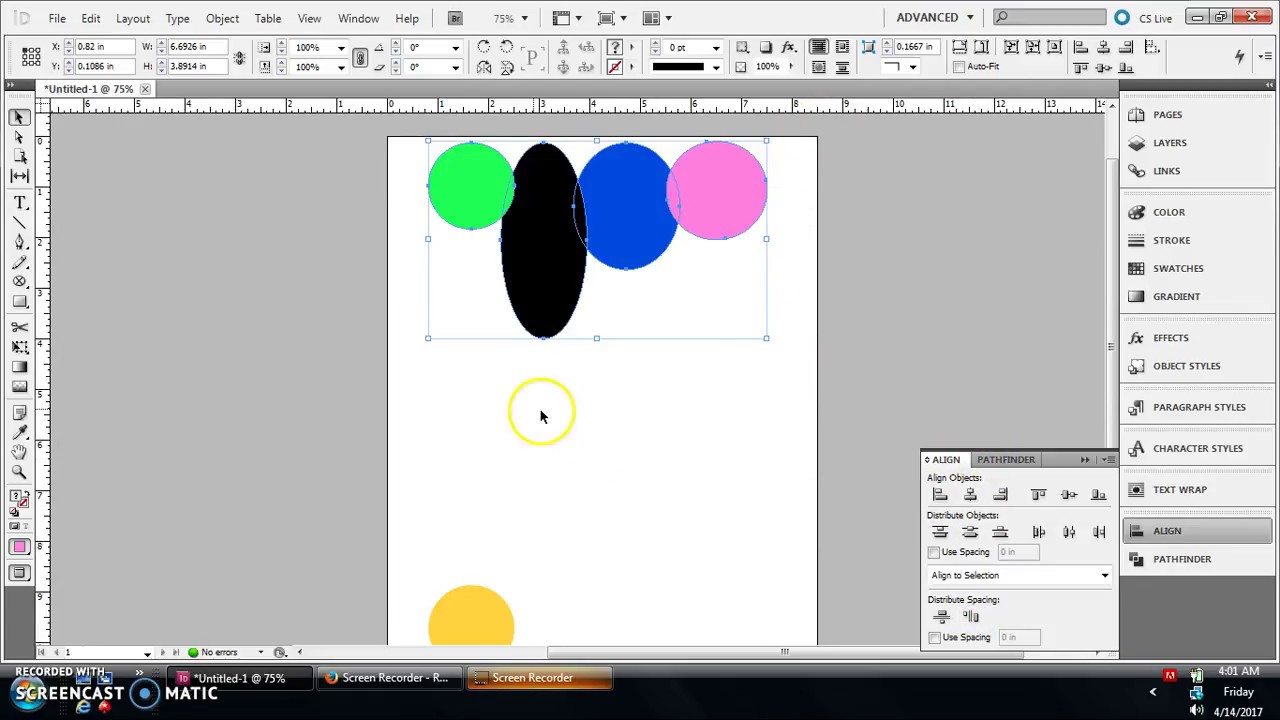
Task: Click Align horizontal centers in Align panel
Action: tap(970, 495)
